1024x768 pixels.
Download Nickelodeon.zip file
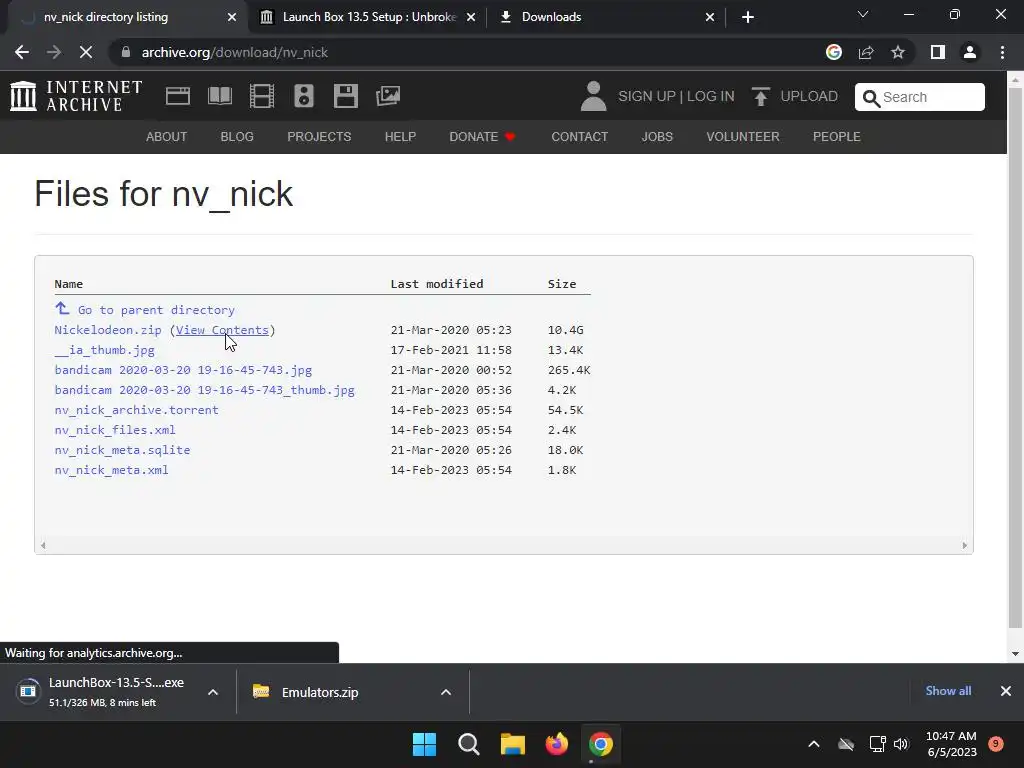(108, 330)
